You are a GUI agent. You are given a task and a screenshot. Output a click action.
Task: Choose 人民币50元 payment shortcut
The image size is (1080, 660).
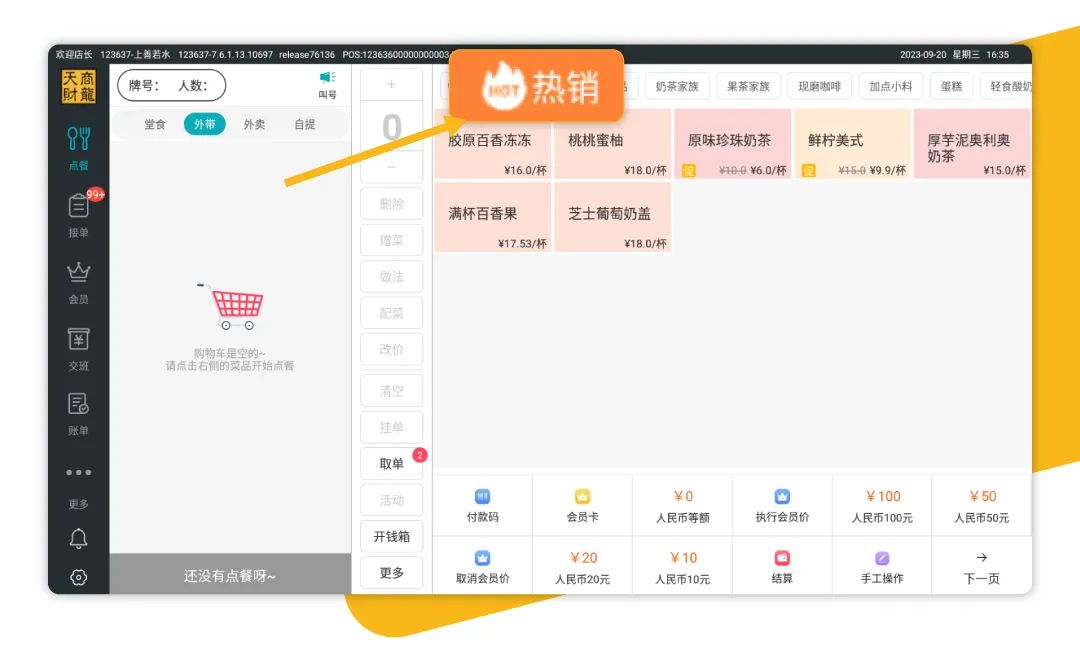point(982,506)
